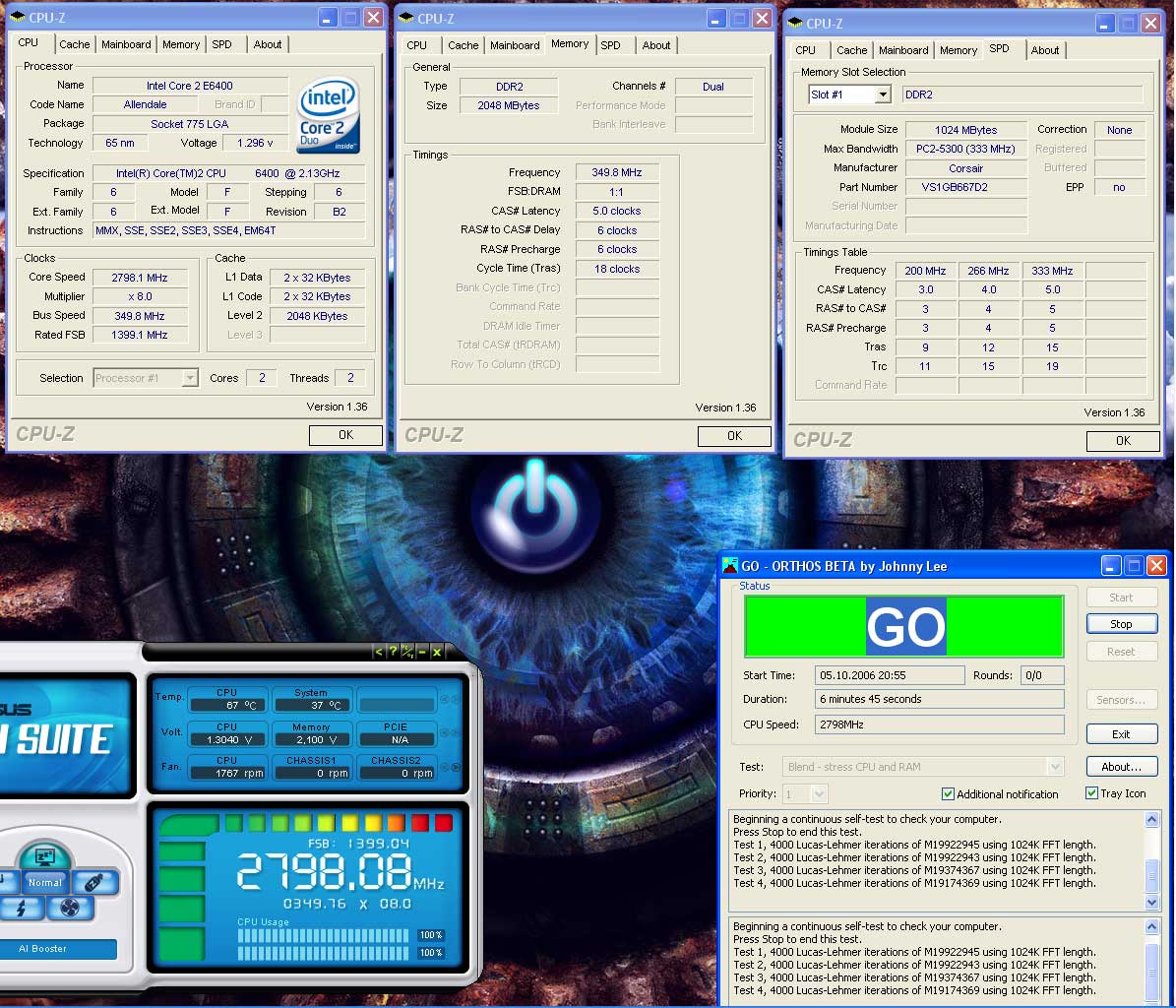
Task: Open About tab in CPU-tab CPU-Z window
Action: point(268,44)
